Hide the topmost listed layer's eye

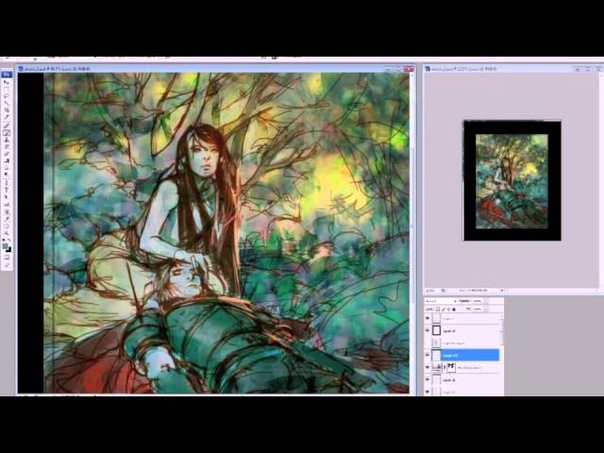point(428,318)
